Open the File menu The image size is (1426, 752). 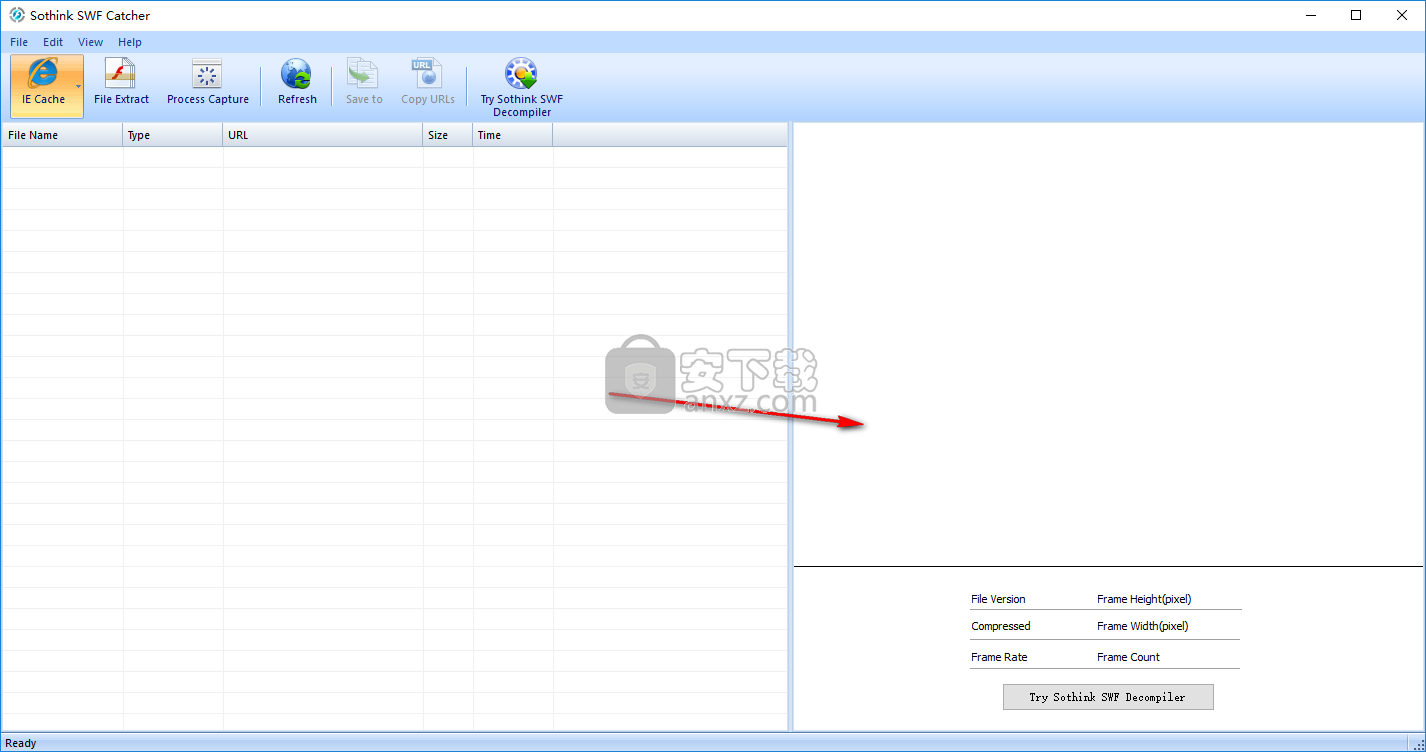coord(19,42)
